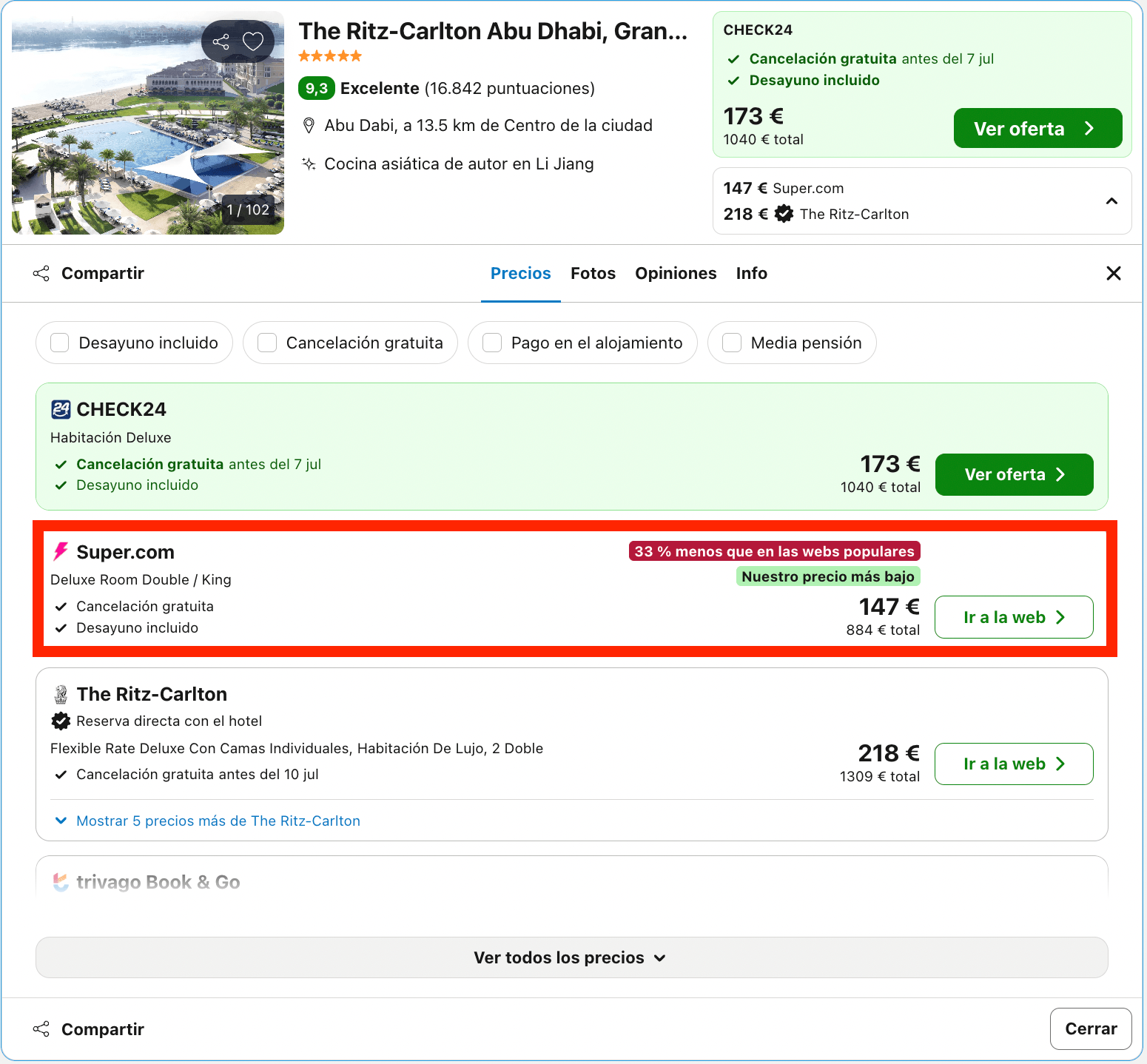Click Ver oferta in CHECK24 Habitación Deluxe row
The width and height of the screenshot is (1147, 1064).
click(1014, 474)
